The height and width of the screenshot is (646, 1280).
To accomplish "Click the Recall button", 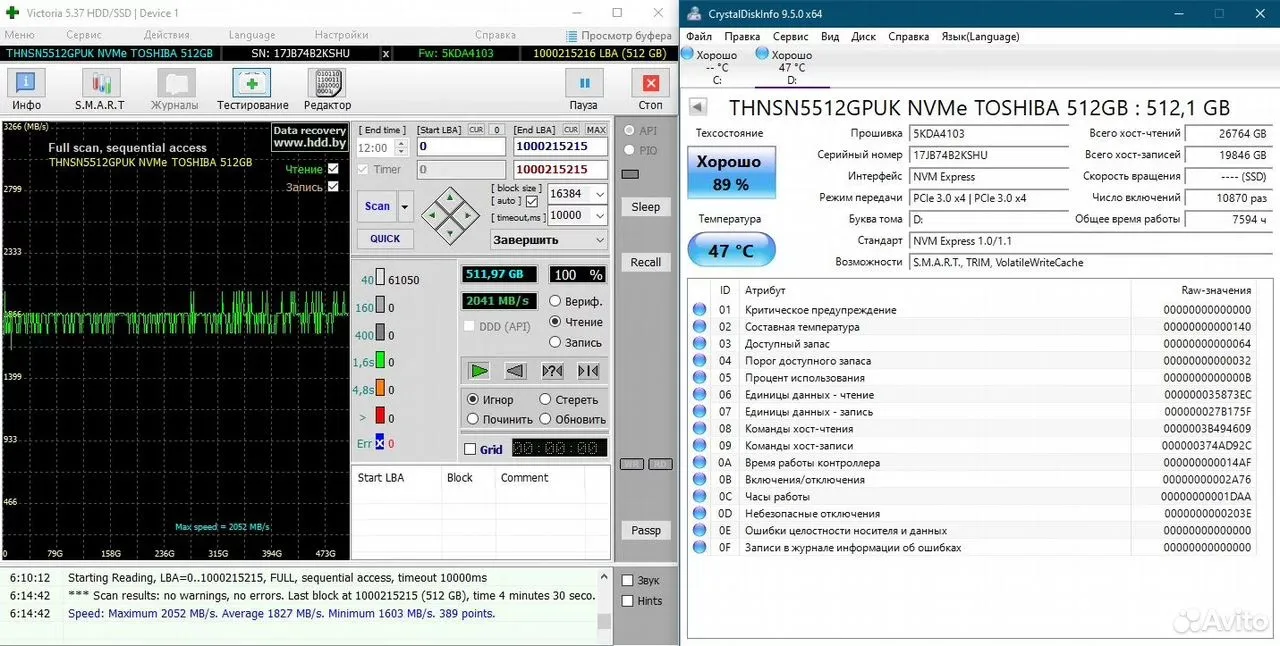I will [x=645, y=262].
